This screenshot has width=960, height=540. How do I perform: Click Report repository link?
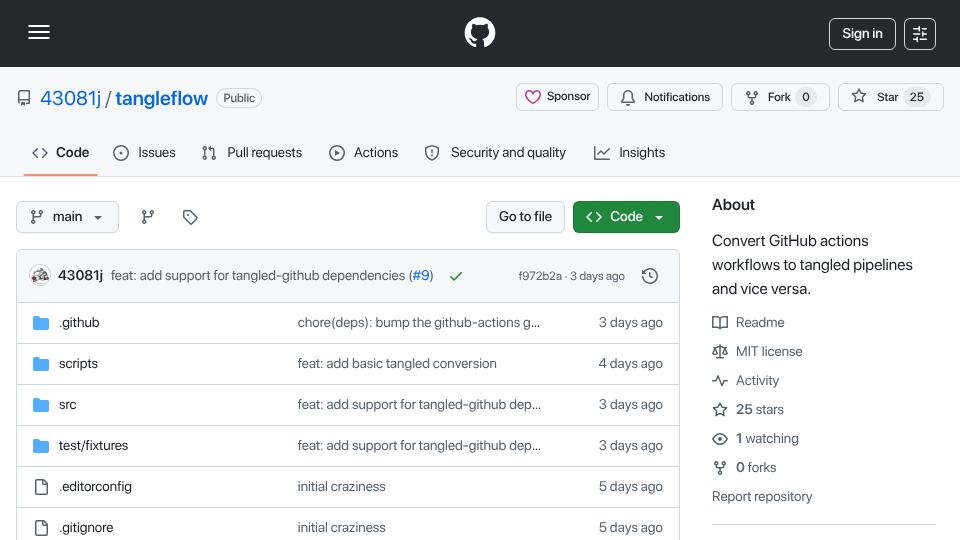762,497
